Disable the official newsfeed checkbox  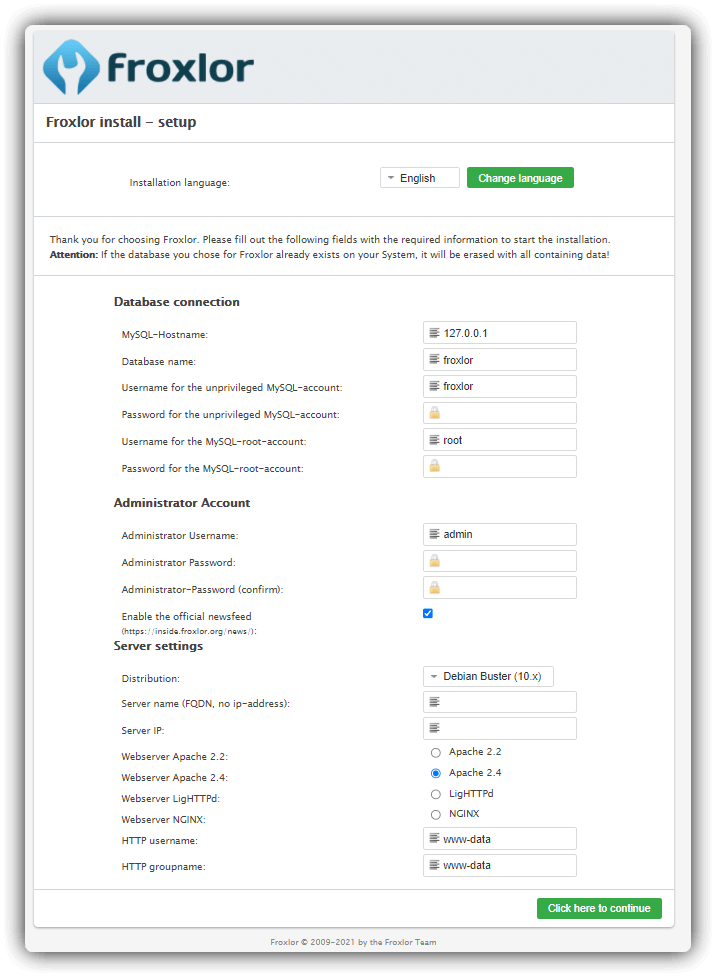pyautogui.click(x=428, y=613)
